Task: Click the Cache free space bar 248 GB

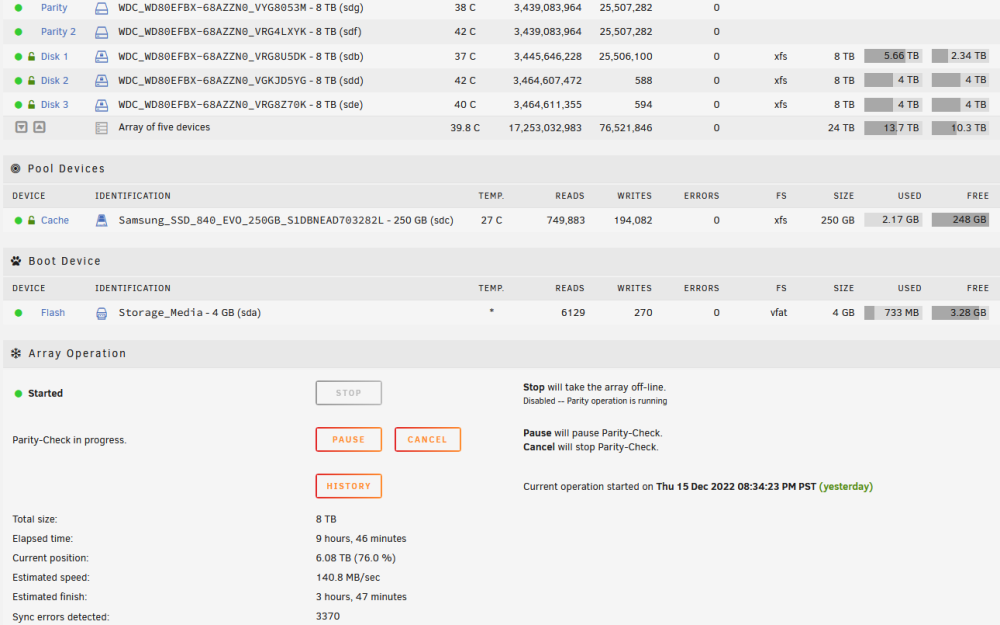Action: (x=960, y=220)
